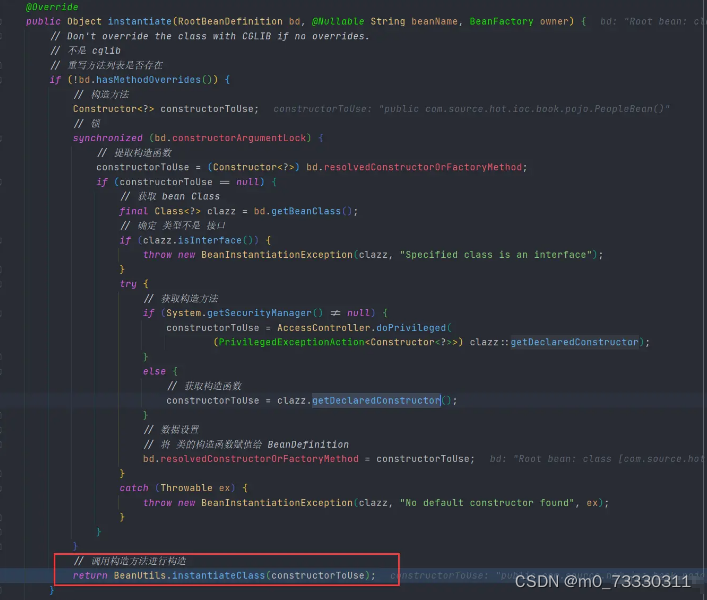The image size is (707, 600).
Task: Click the AccessController class name
Action: click(323, 328)
